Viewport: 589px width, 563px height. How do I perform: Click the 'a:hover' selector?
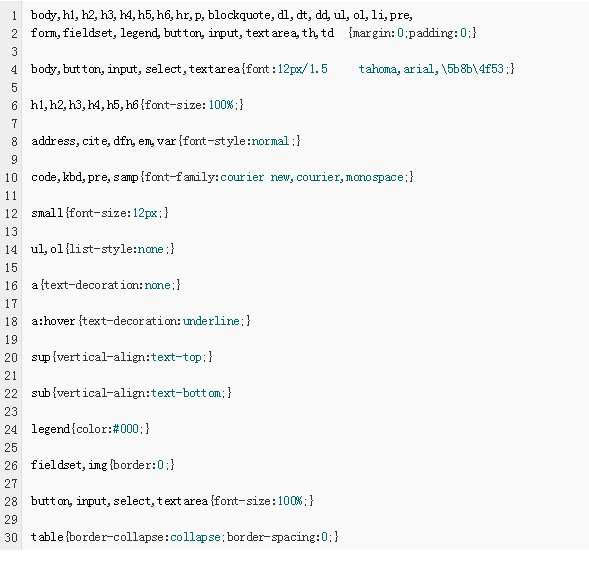pos(53,321)
